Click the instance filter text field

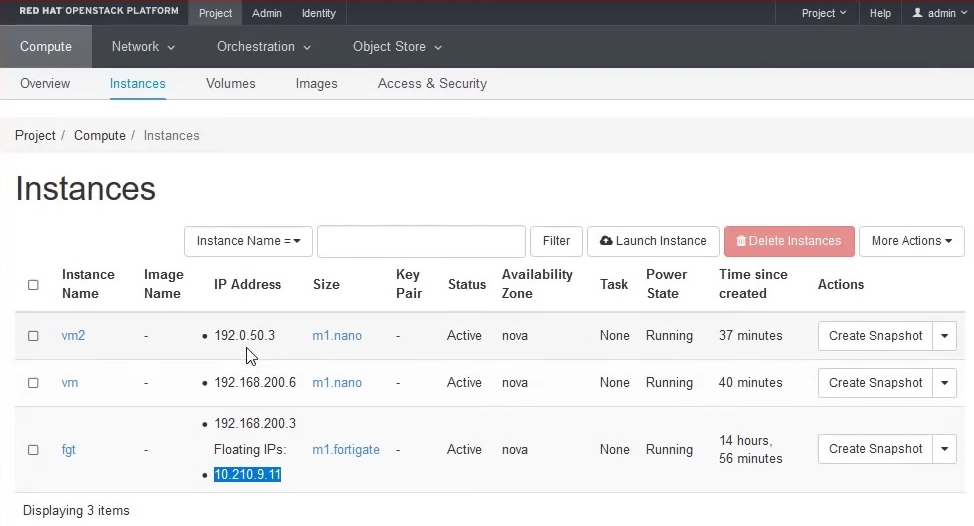(421, 241)
